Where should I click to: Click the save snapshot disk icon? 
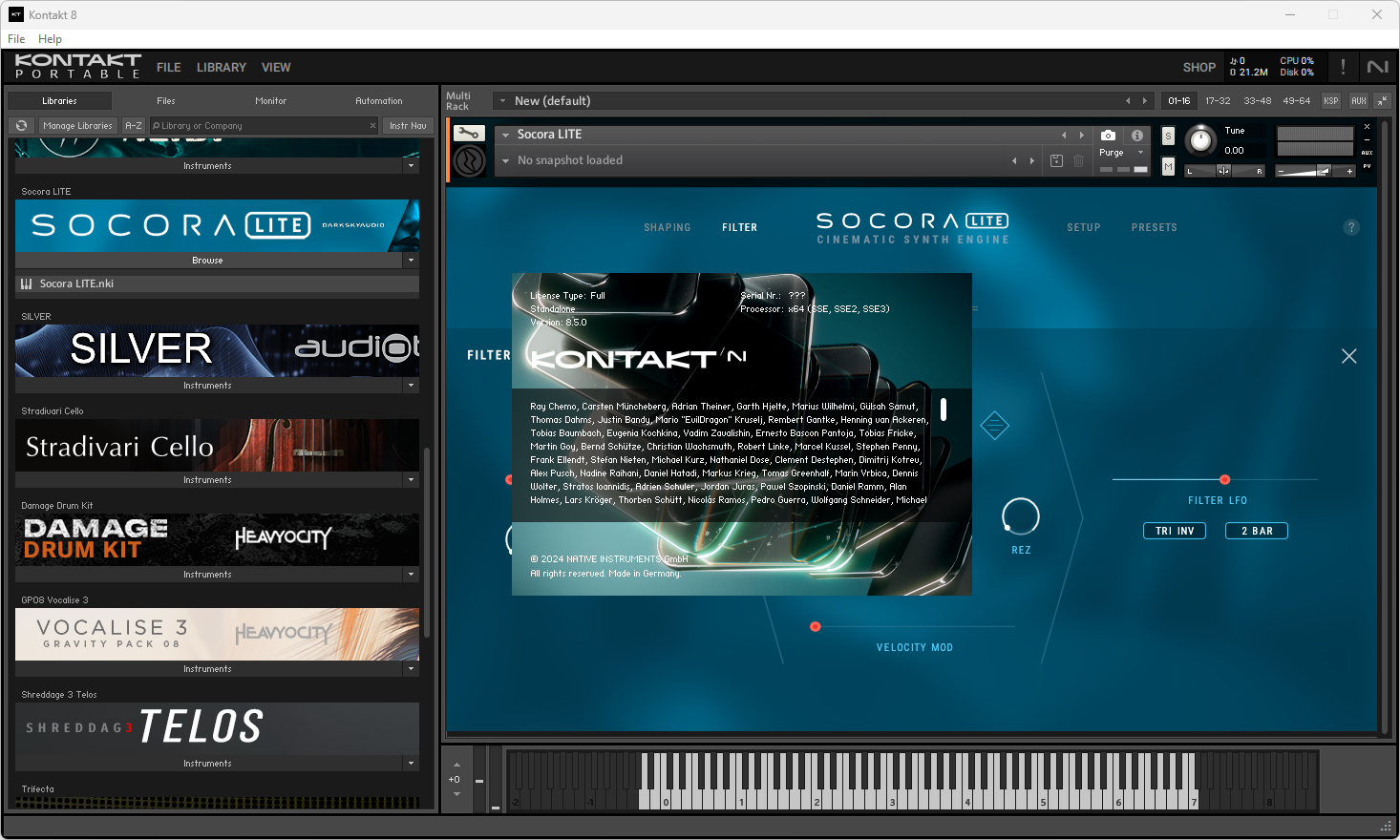(1056, 160)
